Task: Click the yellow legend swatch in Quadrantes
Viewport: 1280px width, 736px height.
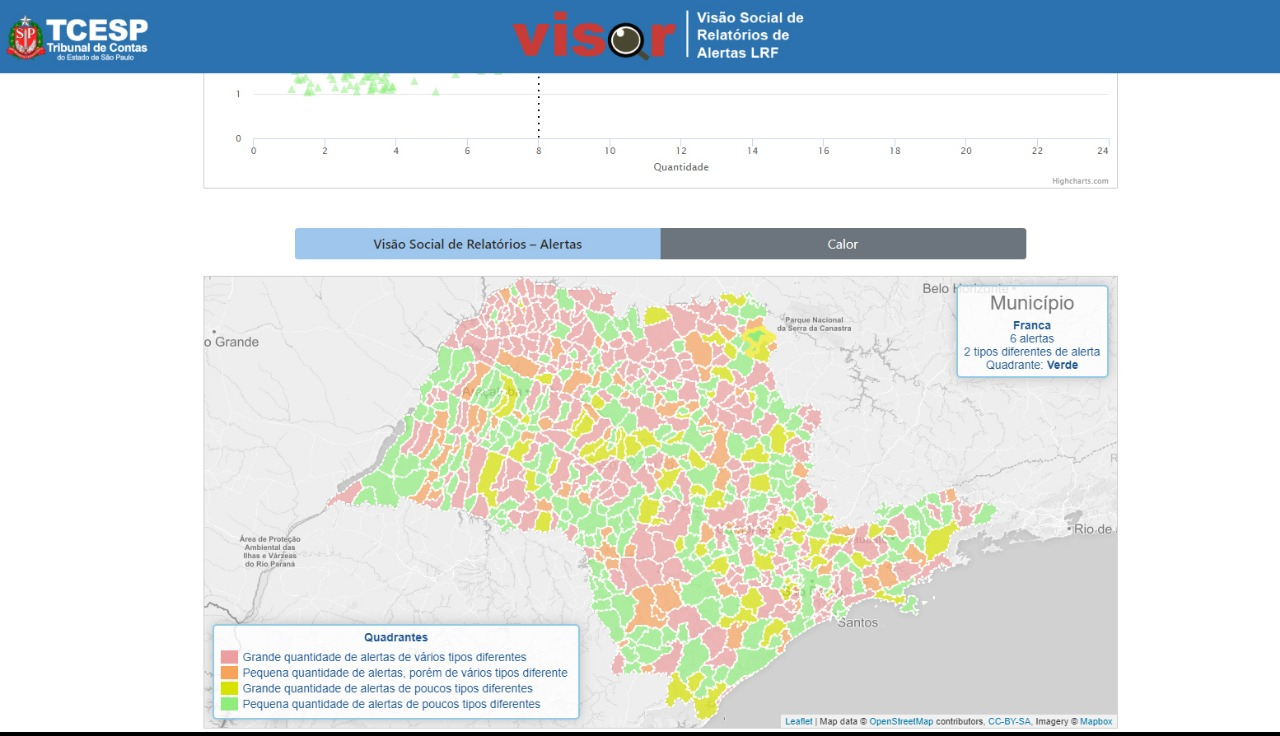Action: [229, 689]
